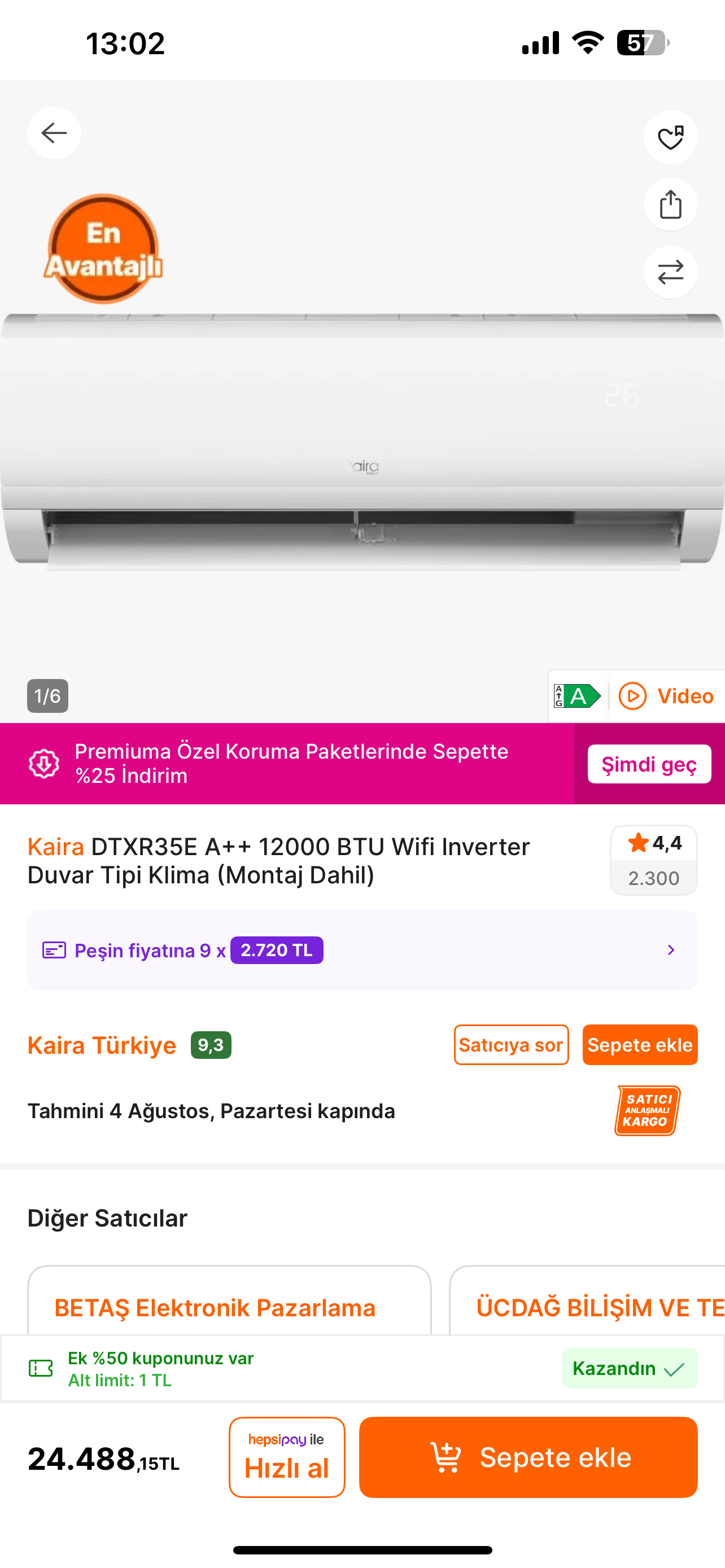Tap Şimdi geç on Premium banner
This screenshot has height=1568, width=725.
click(649, 764)
